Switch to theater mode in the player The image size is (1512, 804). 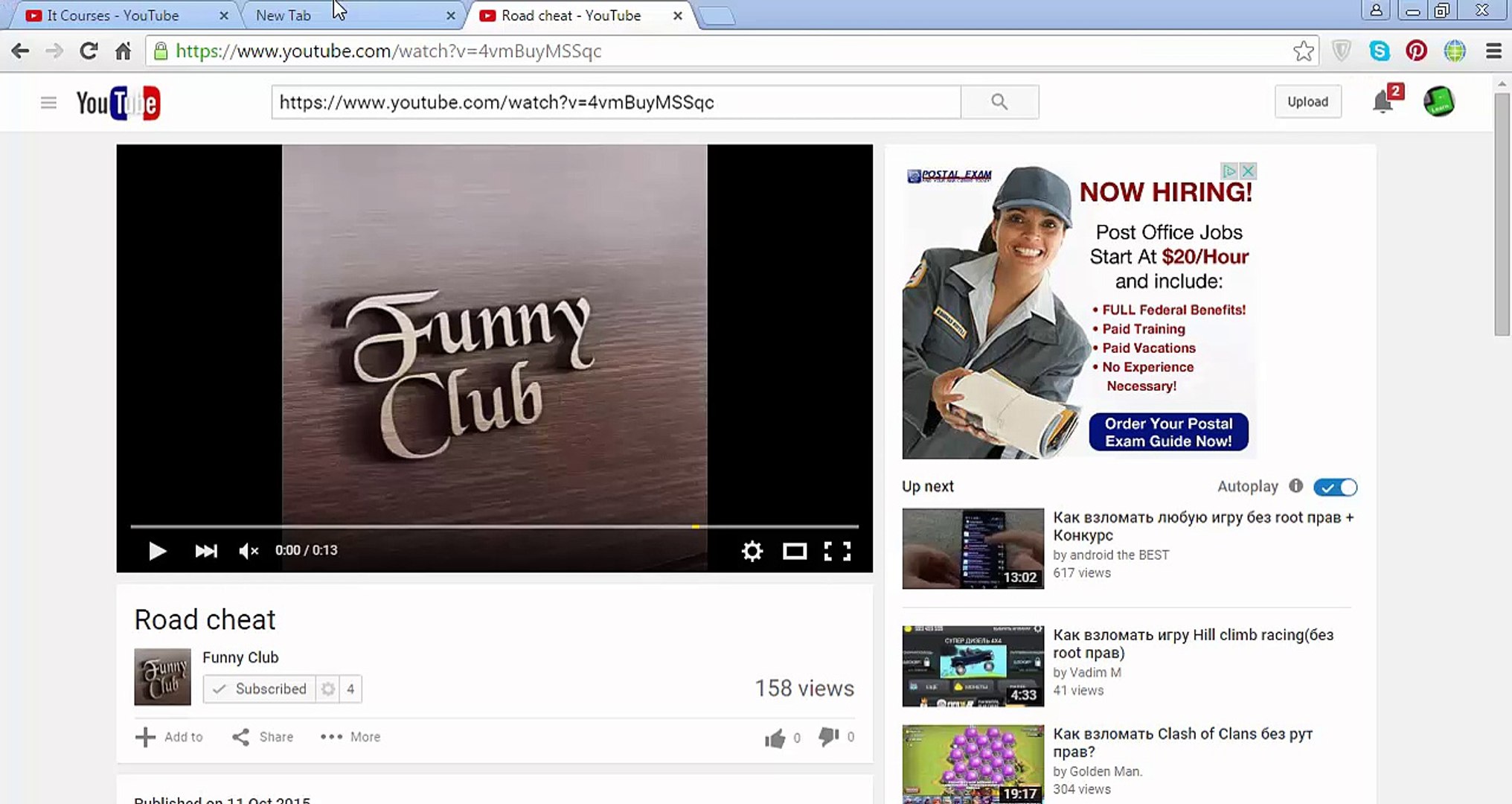[x=795, y=551]
